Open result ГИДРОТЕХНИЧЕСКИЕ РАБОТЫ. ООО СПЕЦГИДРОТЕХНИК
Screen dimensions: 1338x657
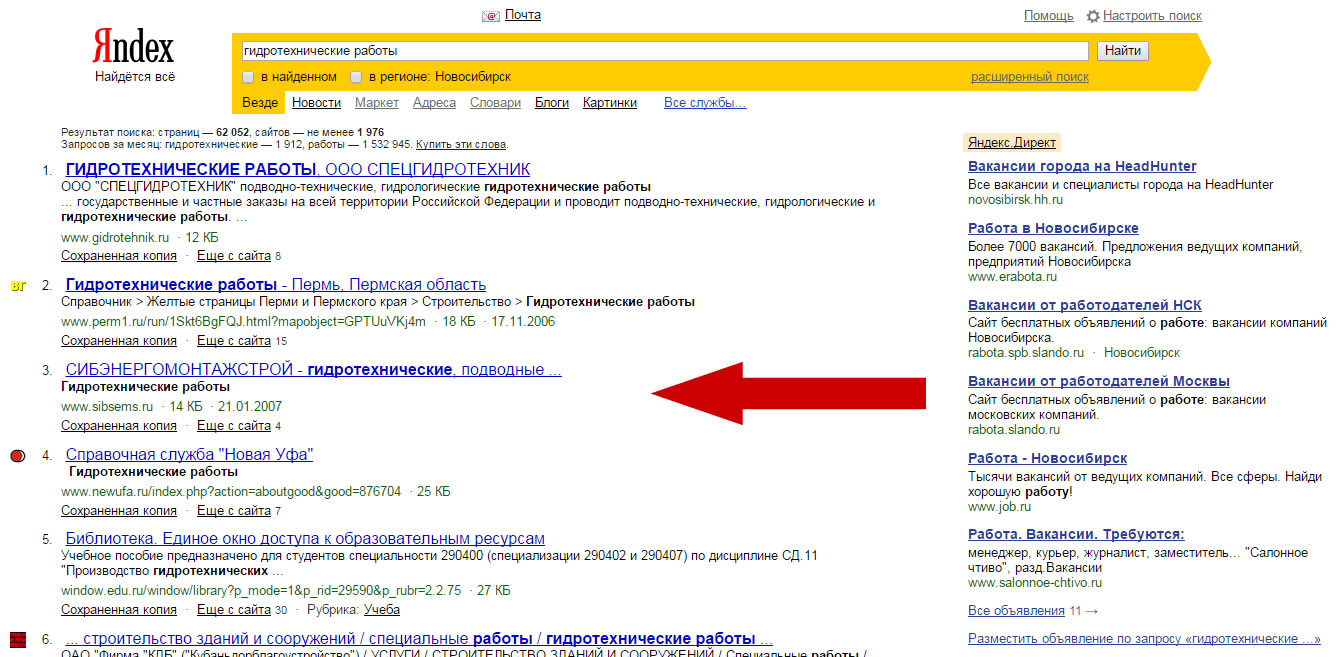(298, 169)
